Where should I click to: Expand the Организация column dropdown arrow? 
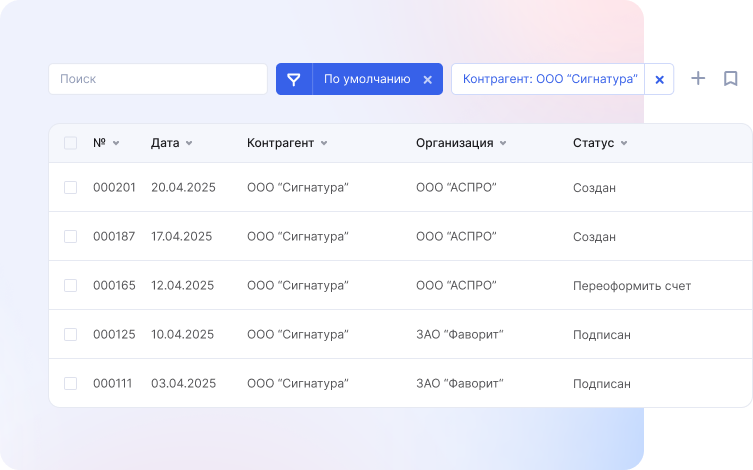[x=502, y=144]
